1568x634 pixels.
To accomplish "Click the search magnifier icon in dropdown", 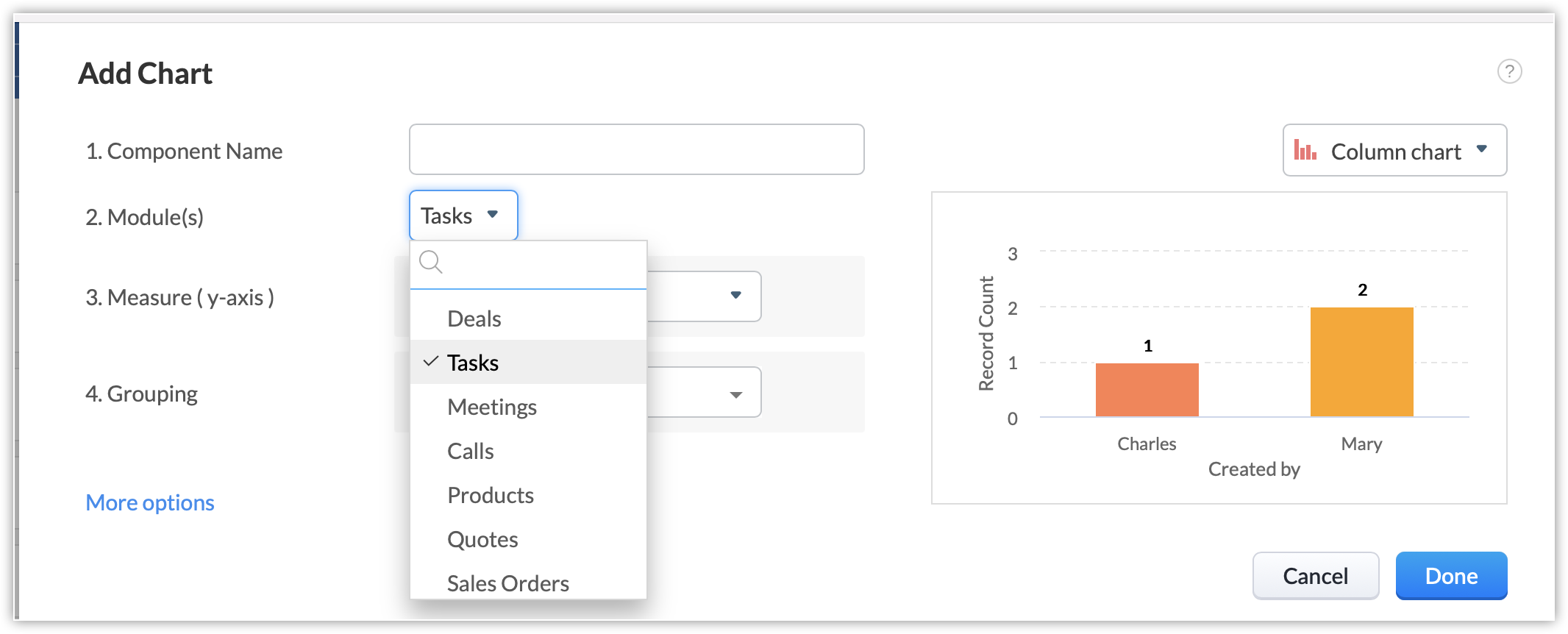I will point(430,262).
